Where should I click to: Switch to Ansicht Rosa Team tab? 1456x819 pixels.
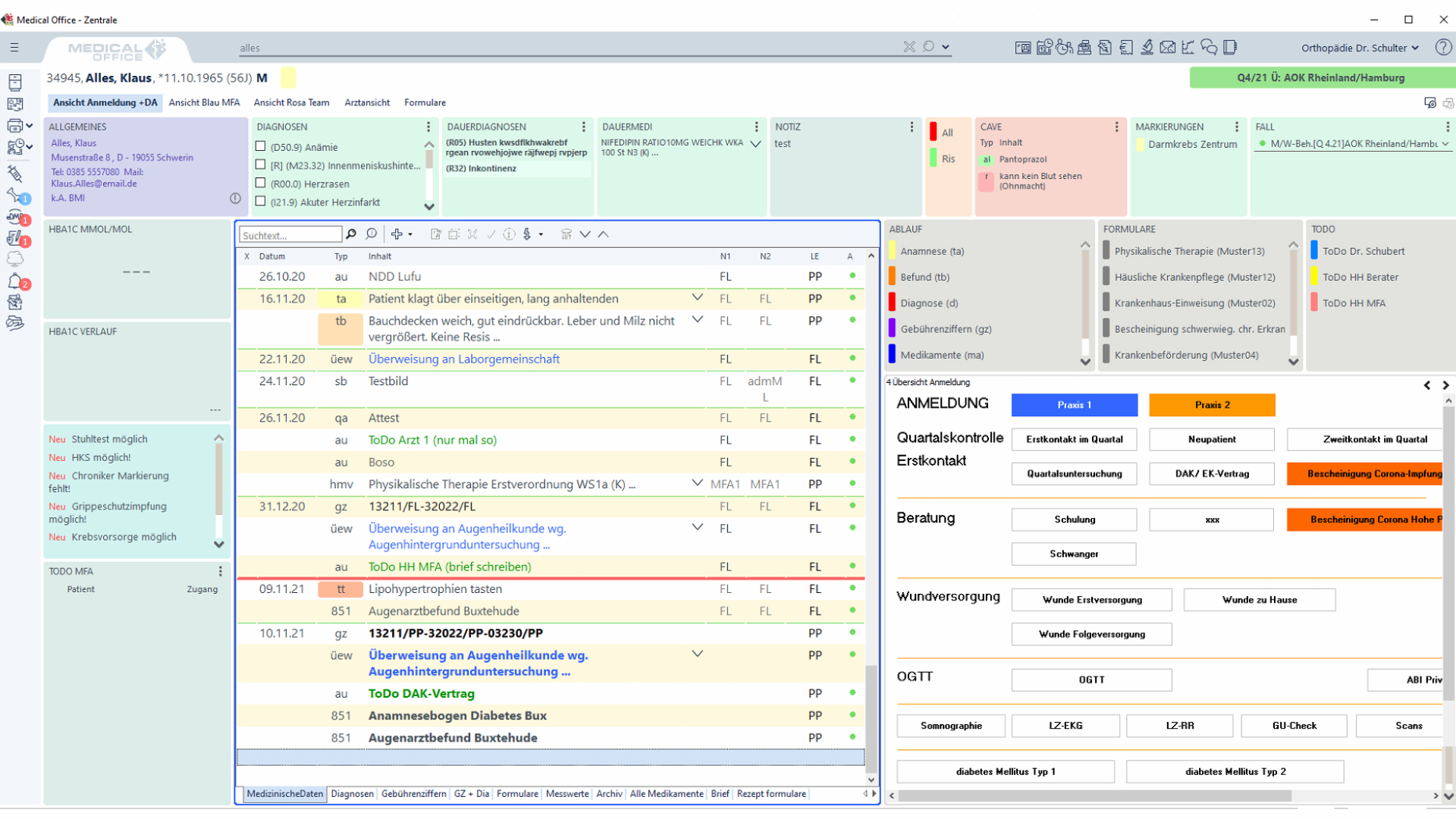pyautogui.click(x=291, y=102)
